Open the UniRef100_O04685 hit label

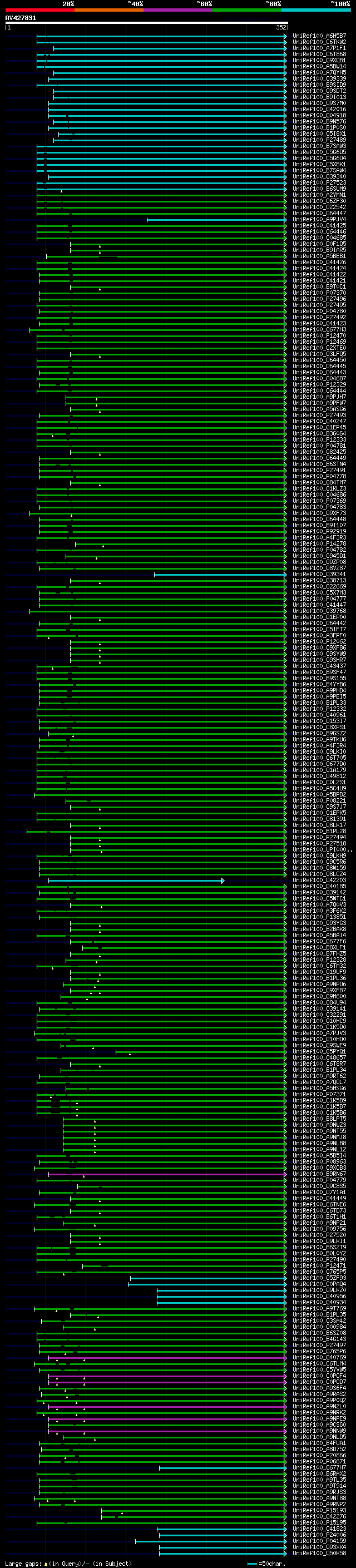pos(319,238)
